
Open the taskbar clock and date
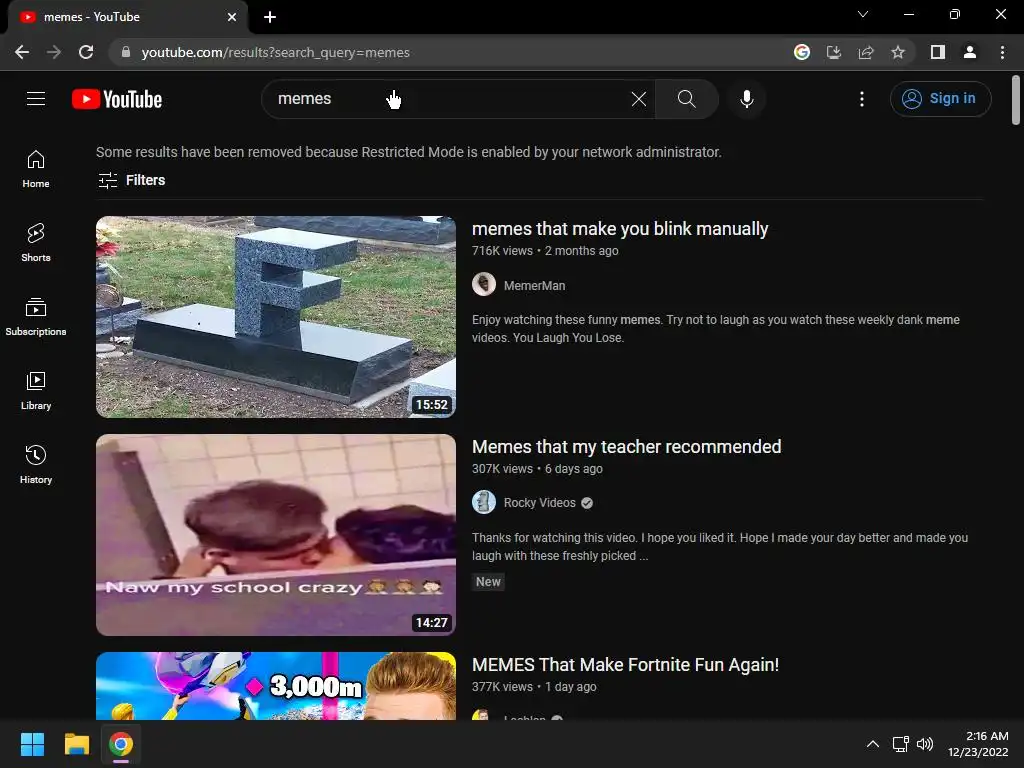click(x=978, y=744)
